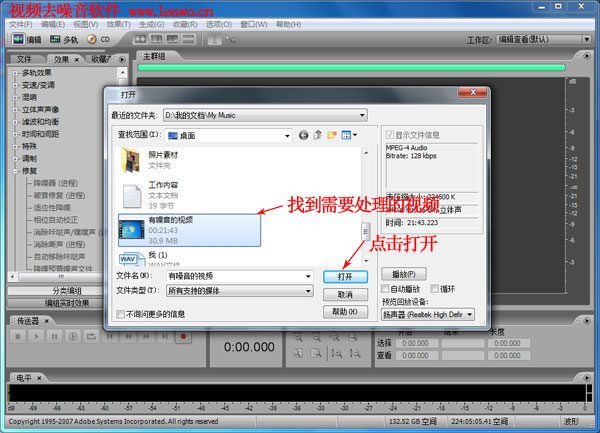Open the view menu icon in dialog
This screenshot has height=433, width=600.
349,135
